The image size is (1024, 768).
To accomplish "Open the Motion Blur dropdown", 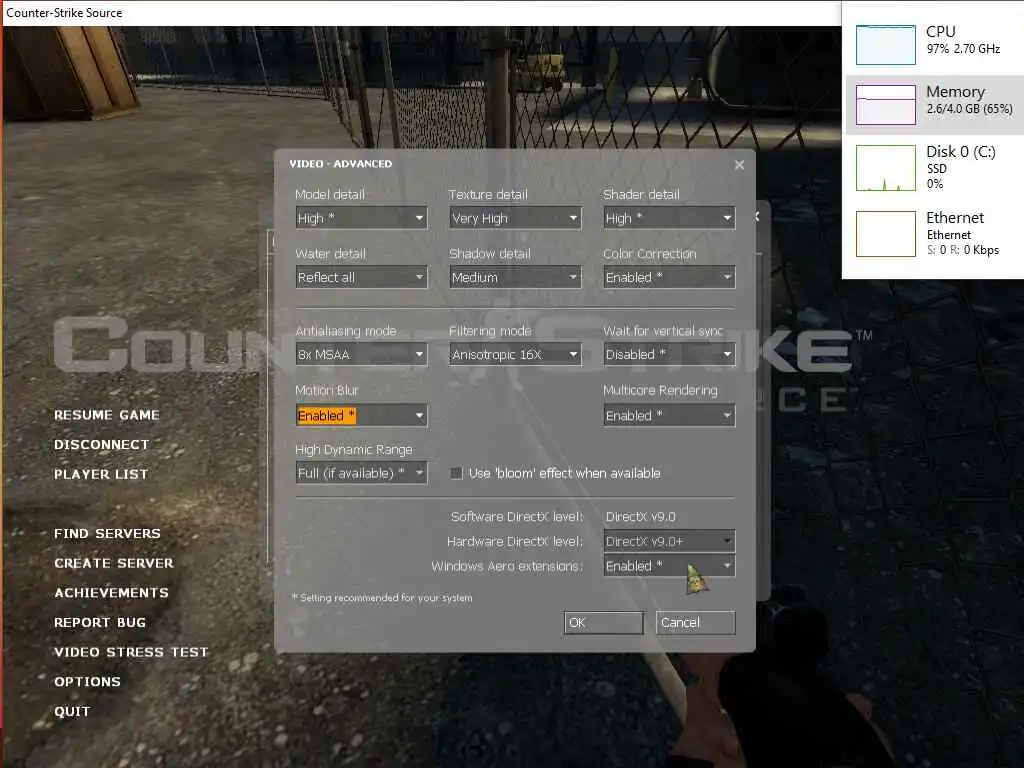I will [361, 415].
